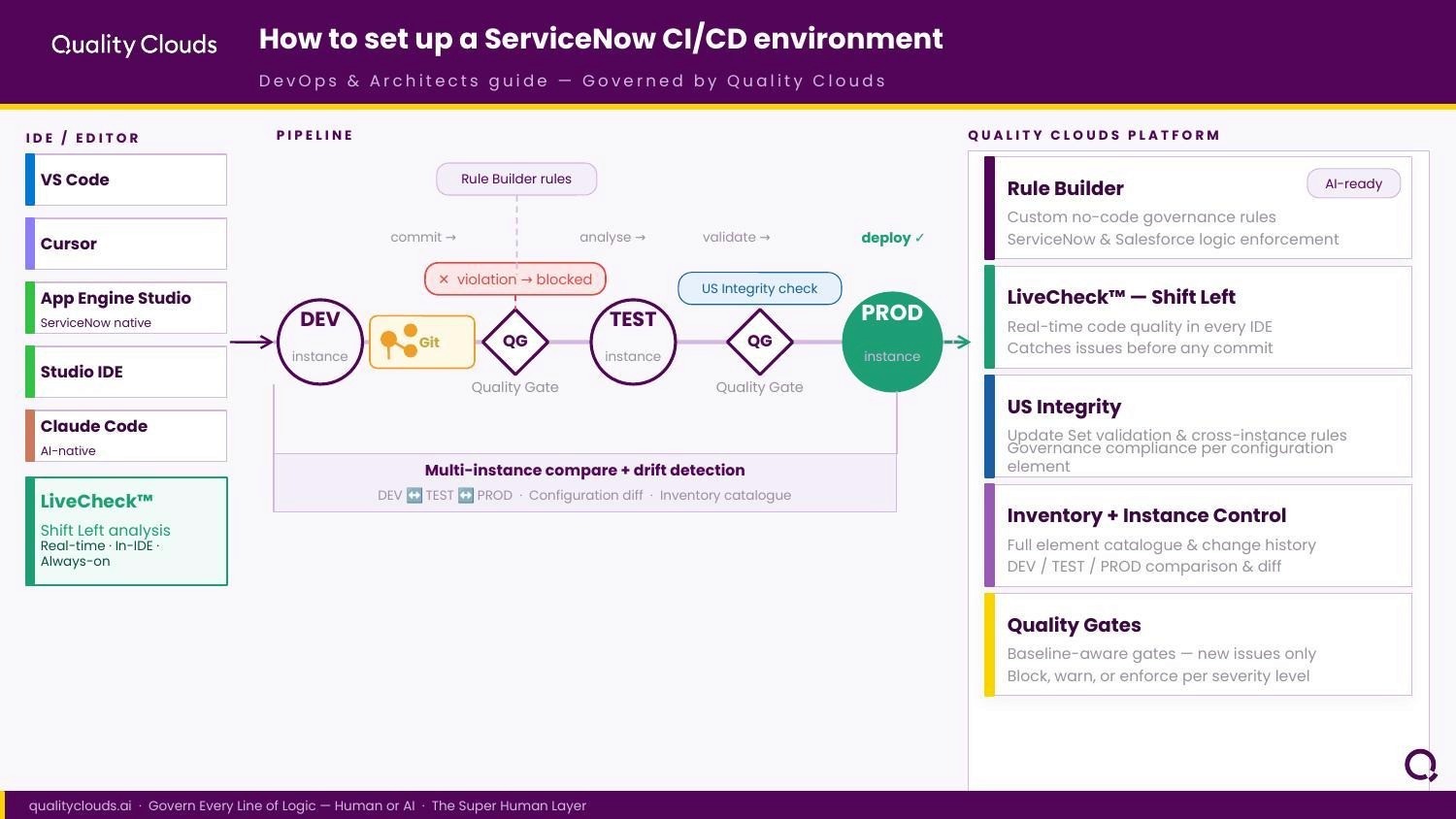The image size is (1456, 819).
Task: Open the Inventory + Instance Control card
Action: [x=1198, y=536]
